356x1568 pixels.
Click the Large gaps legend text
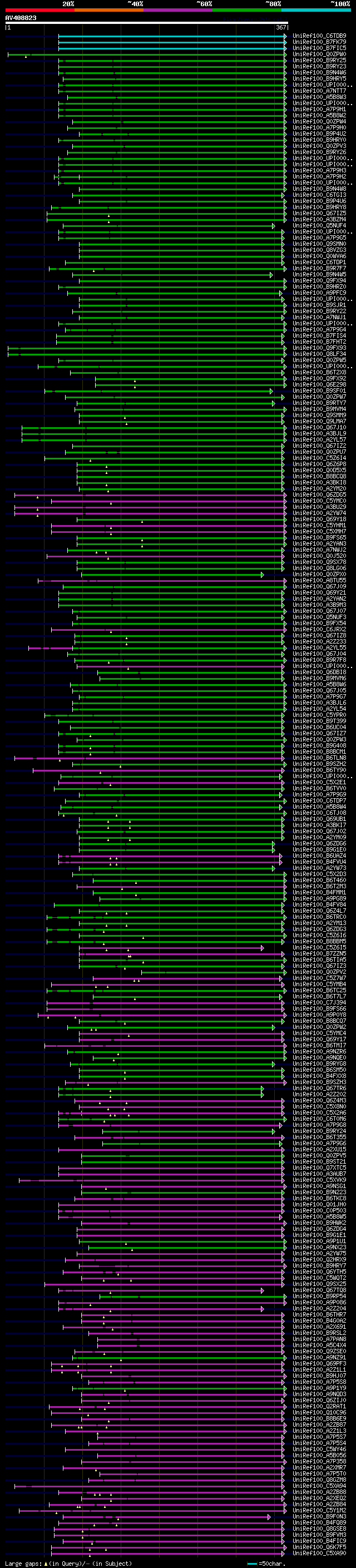point(24,1563)
